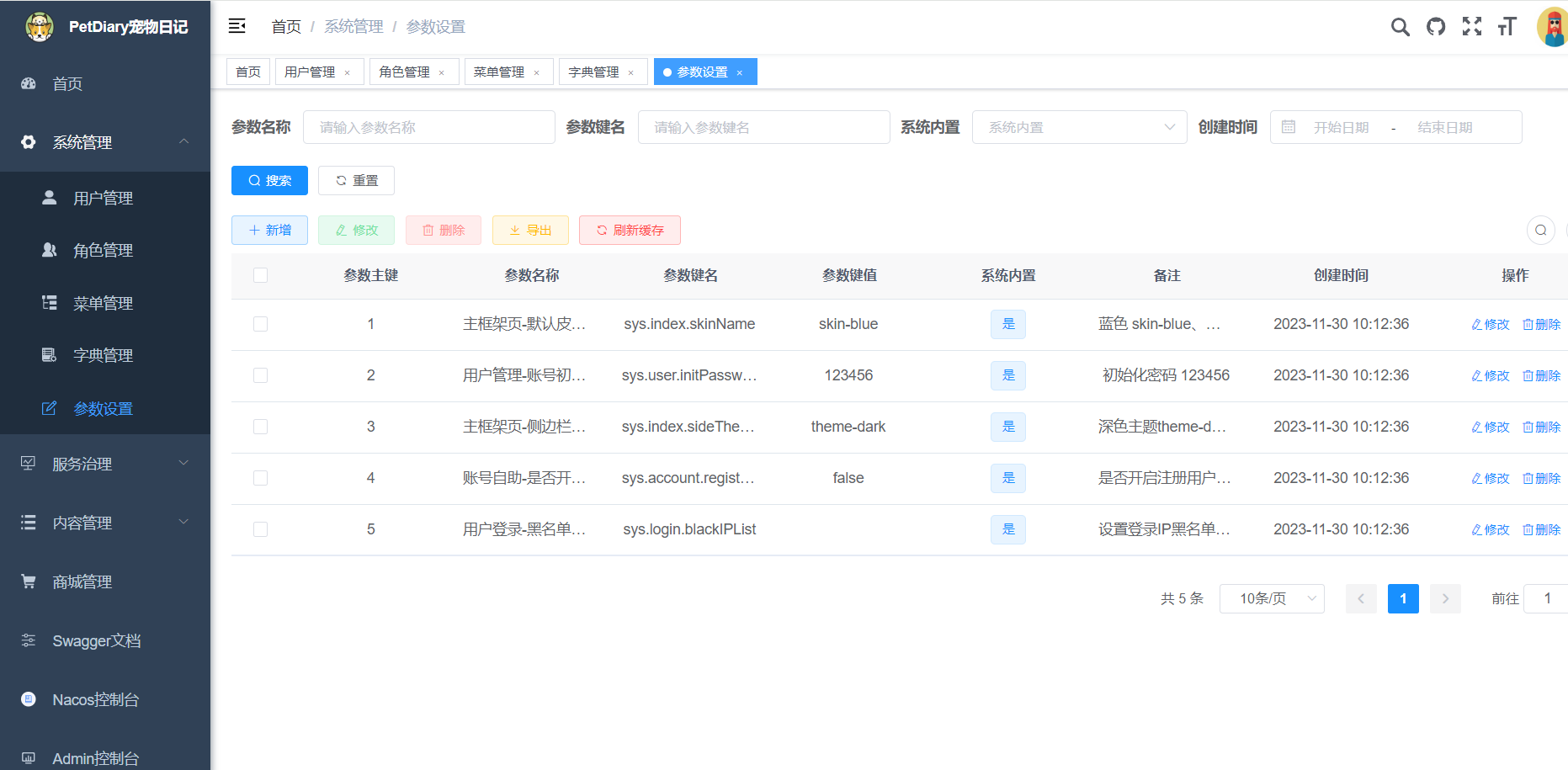
Task: Open the user avatar menu
Action: 1553,27
